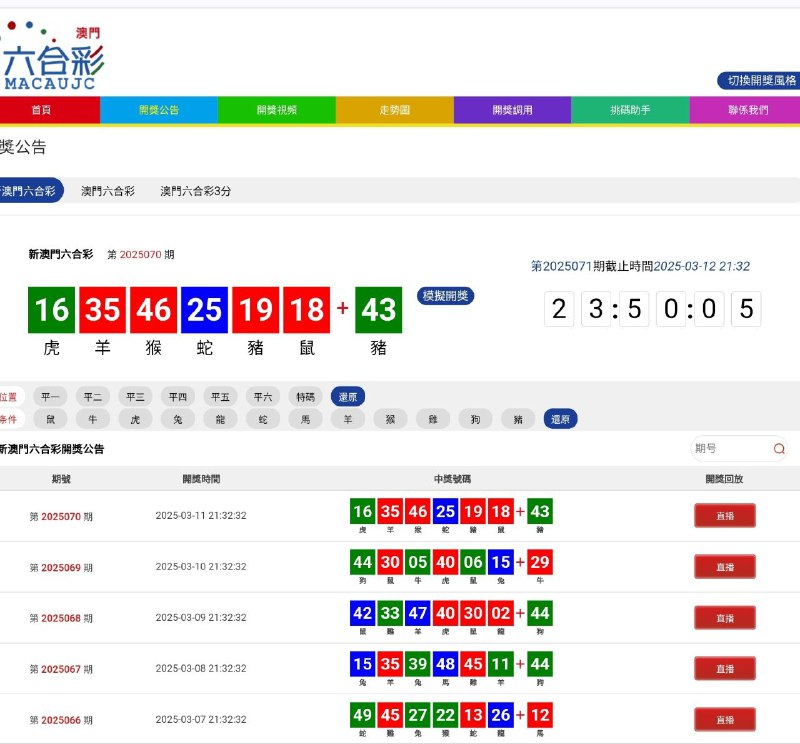Select the 虎 zodiac filter chip
The height and width of the screenshot is (744, 800).
tap(135, 419)
